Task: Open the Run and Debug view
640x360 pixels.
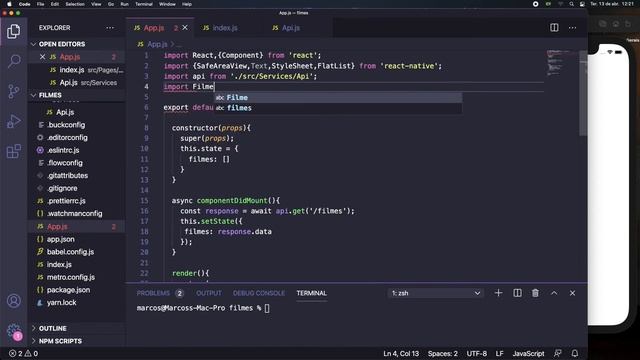Action: 13,121
